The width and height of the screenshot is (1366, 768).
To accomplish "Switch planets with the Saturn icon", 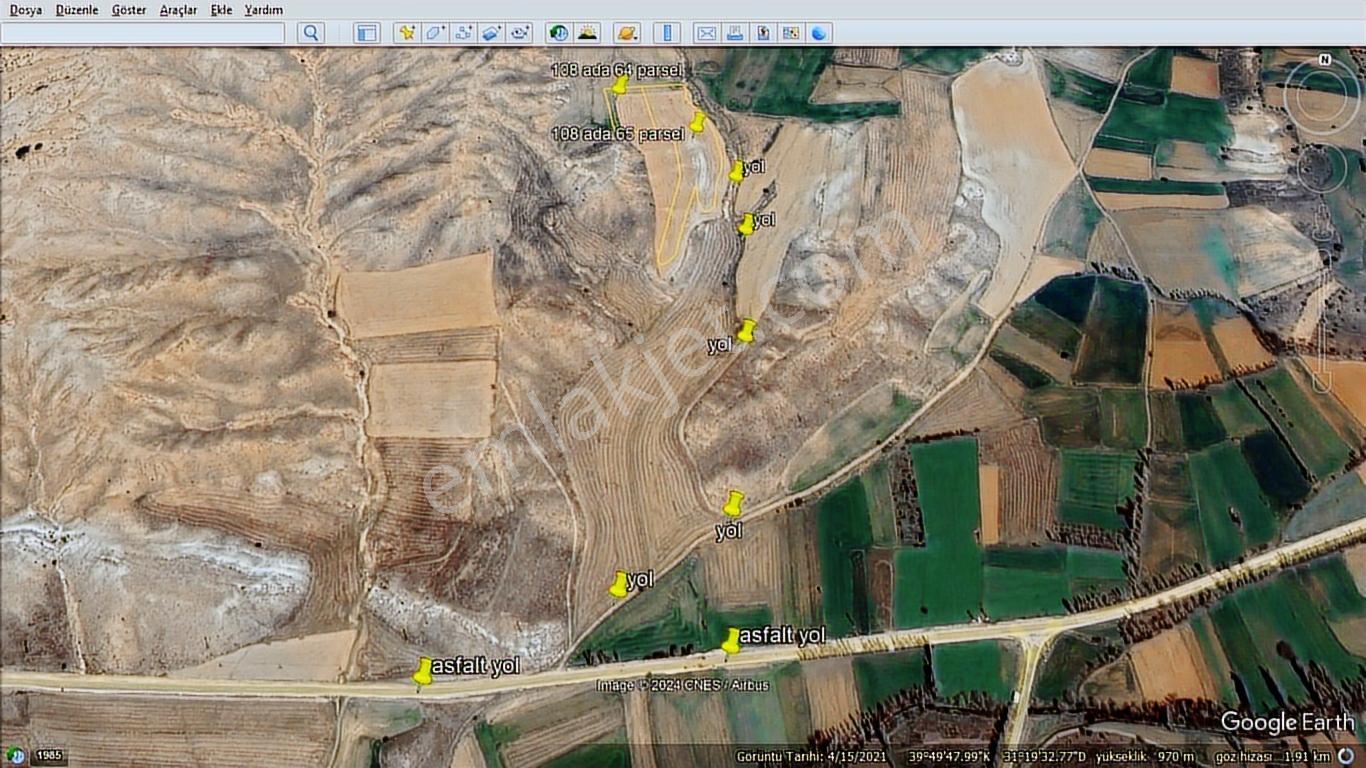I will 627,33.
